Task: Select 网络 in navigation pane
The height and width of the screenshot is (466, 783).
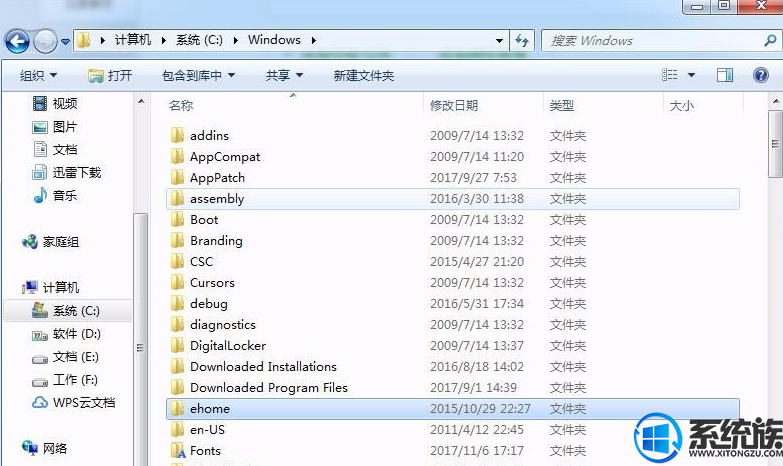Action: point(44,448)
